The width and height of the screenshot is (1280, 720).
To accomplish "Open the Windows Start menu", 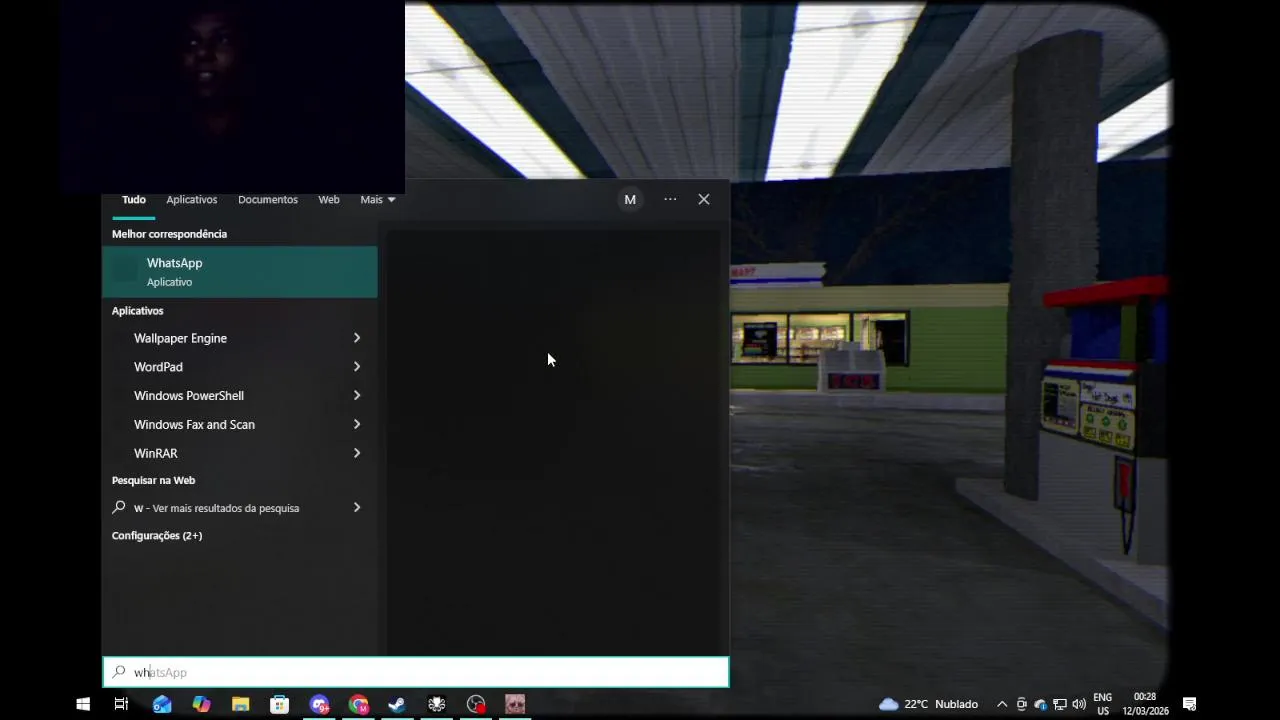I will (83, 704).
